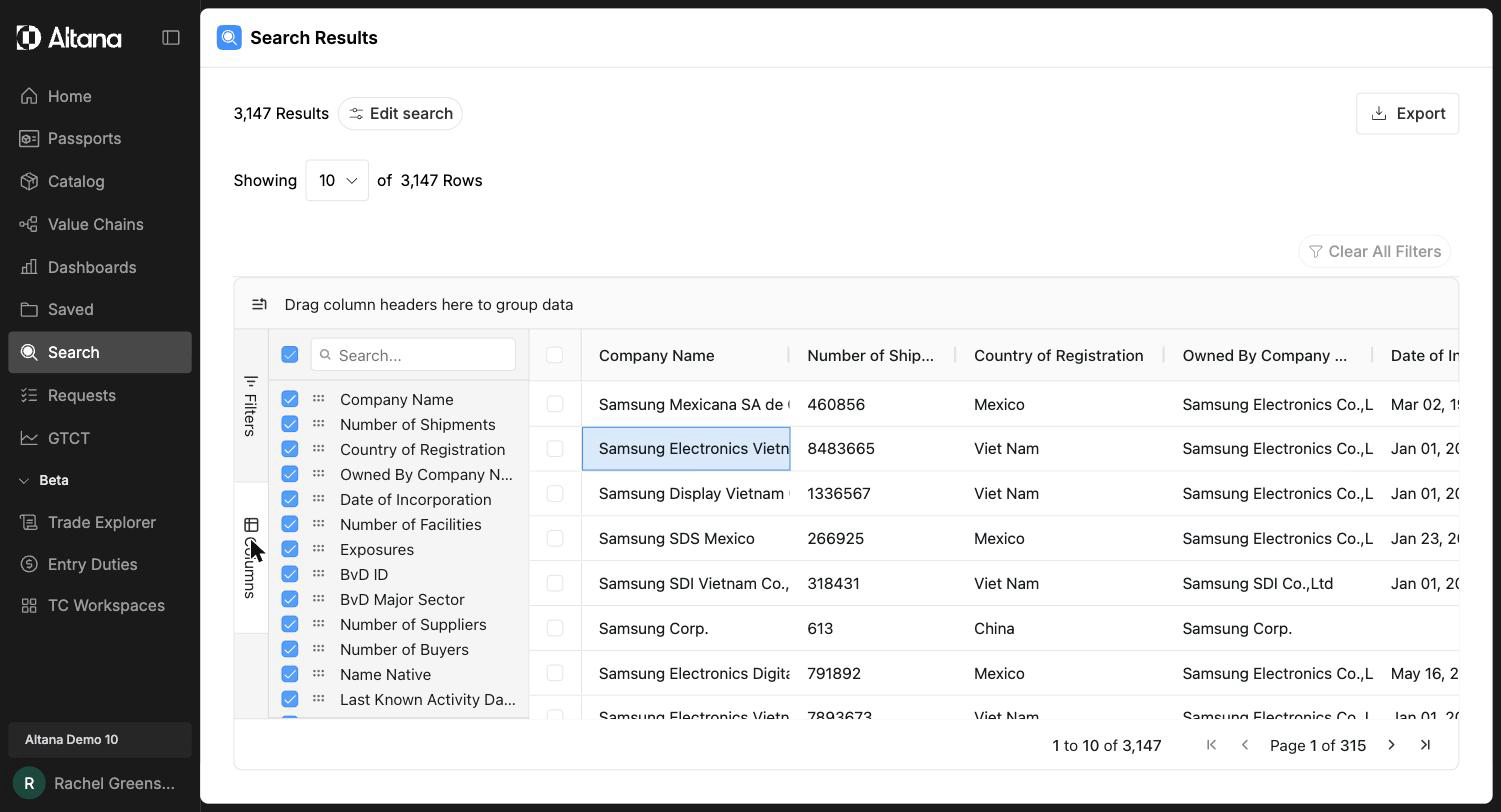Sort by Number of Ship... column header
Screen dimensions: 1501x812
click(x=873, y=356)
